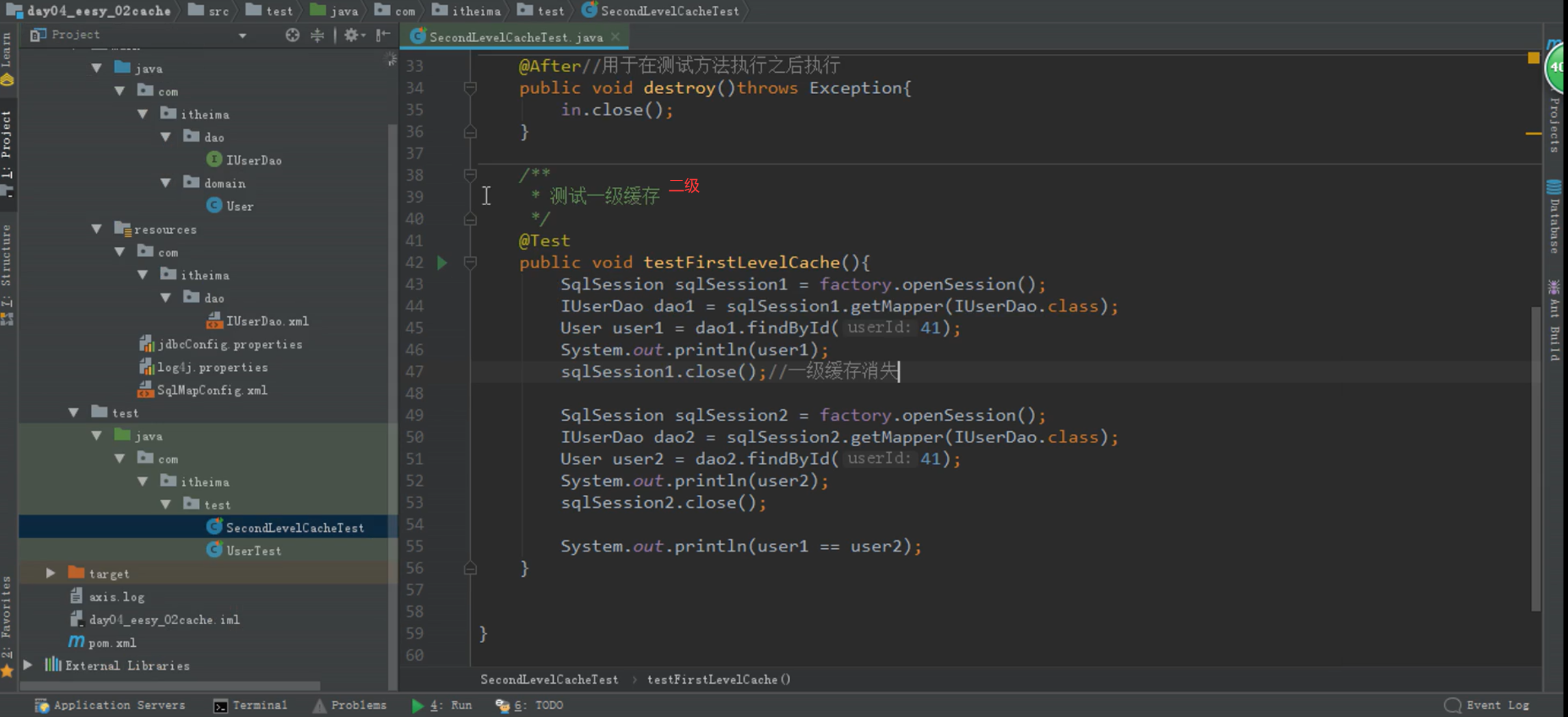This screenshot has height=717, width=1568.
Task: Expand the target folder
Action: click(51, 573)
